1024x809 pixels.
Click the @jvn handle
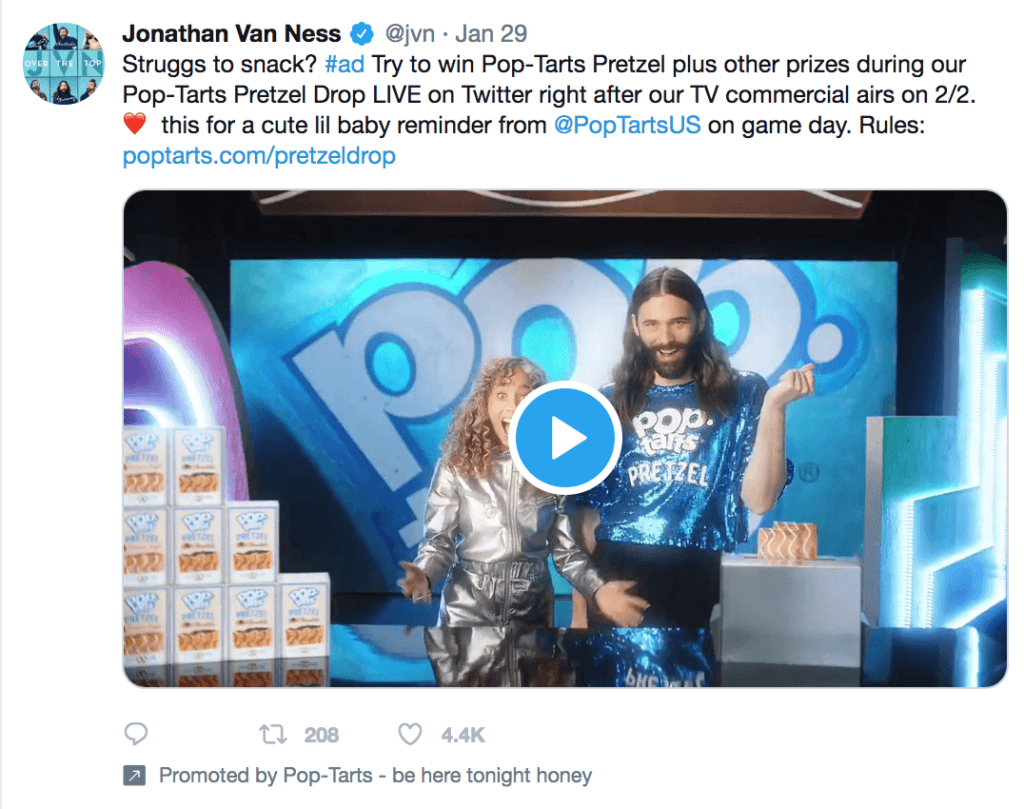tap(409, 33)
